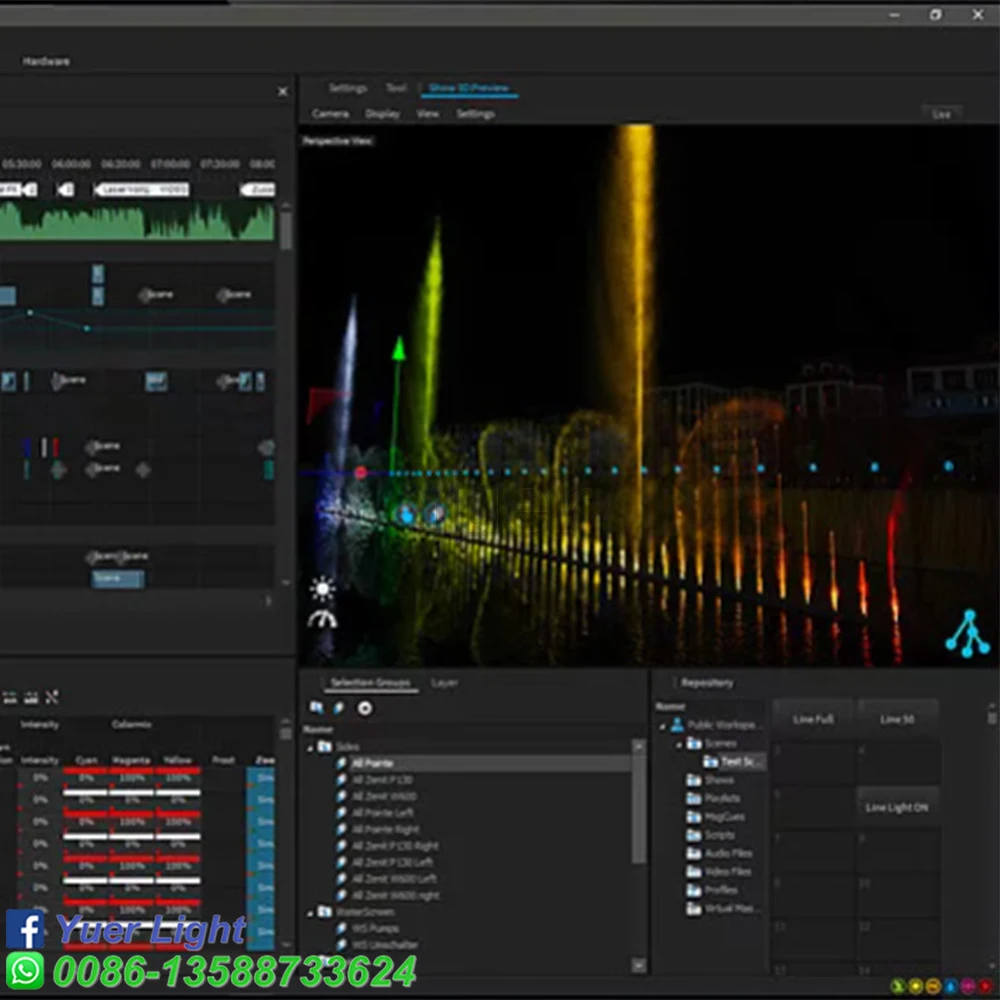The height and width of the screenshot is (1000, 1000).
Task: Click first icon in Selection Groups toolbar
Action: [x=316, y=708]
